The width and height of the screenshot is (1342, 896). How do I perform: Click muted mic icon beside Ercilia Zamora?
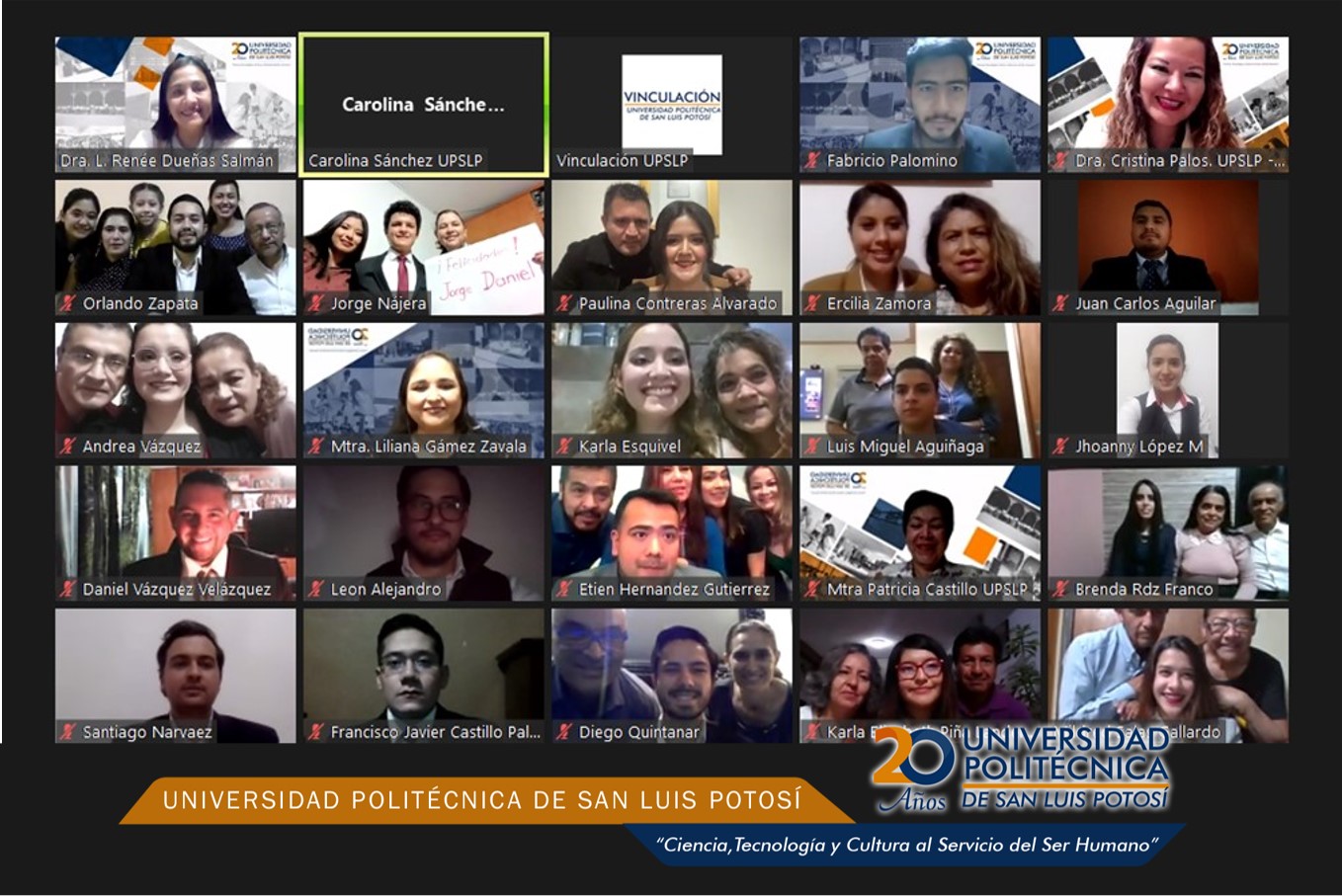(813, 303)
